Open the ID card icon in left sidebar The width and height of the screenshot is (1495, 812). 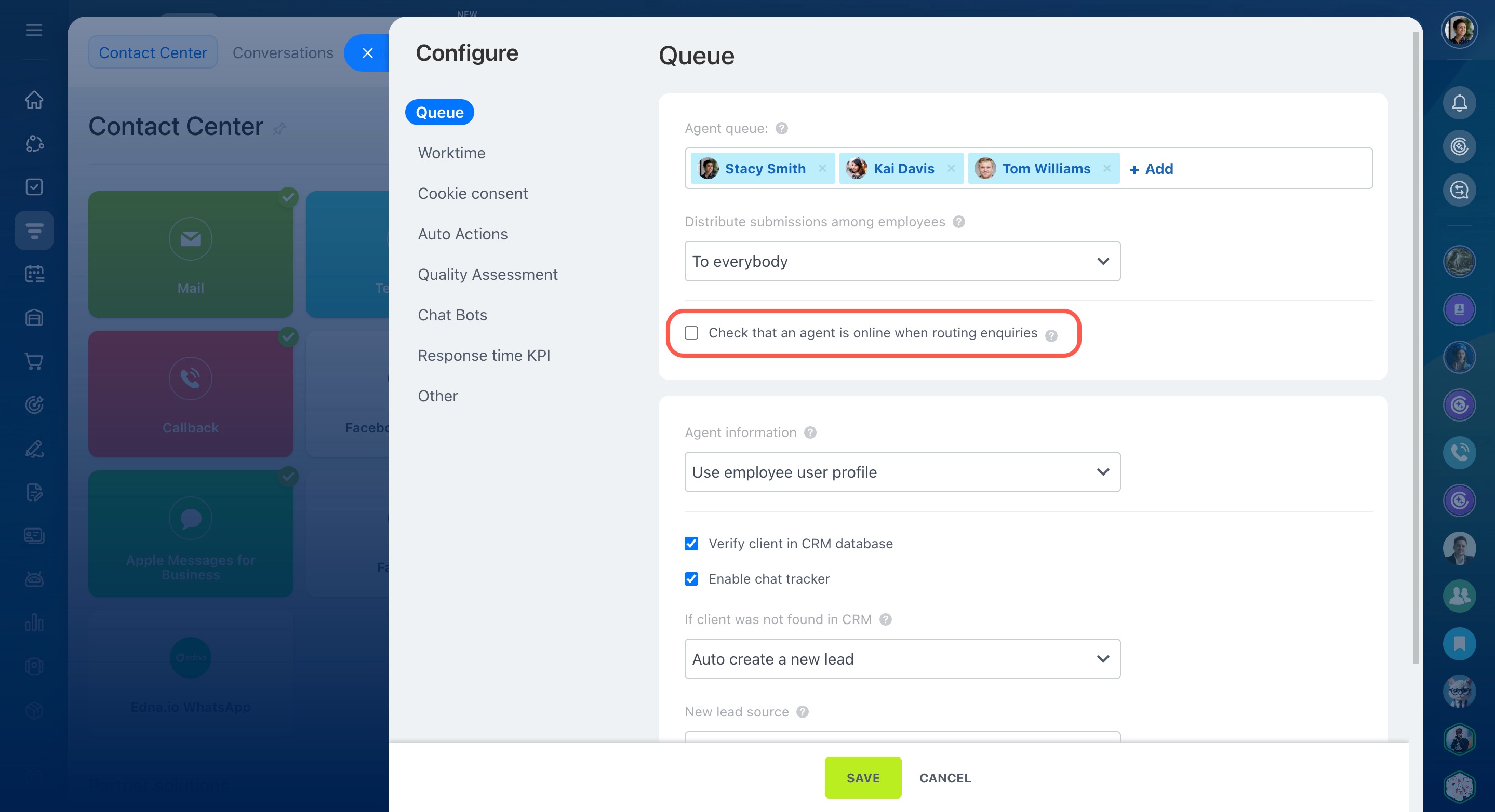[34, 535]
